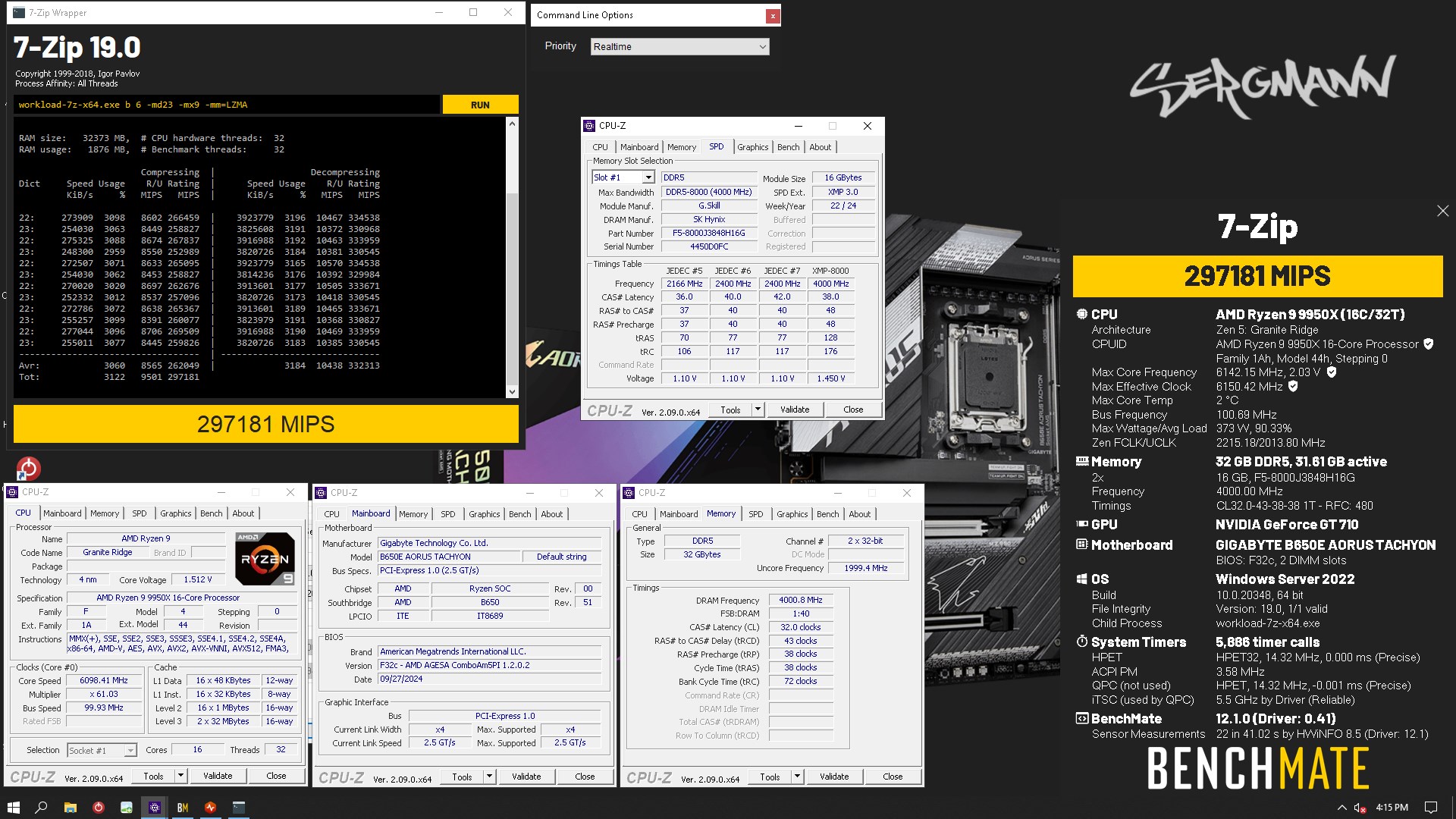Open the Priority Realtime dropdown
This screenshot has height=819, width=1456.
click(x=679, y=47)
